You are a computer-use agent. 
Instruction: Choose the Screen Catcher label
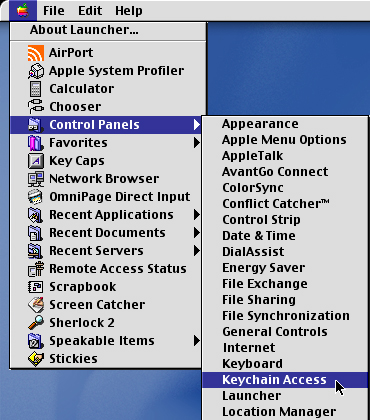point(97,305)
